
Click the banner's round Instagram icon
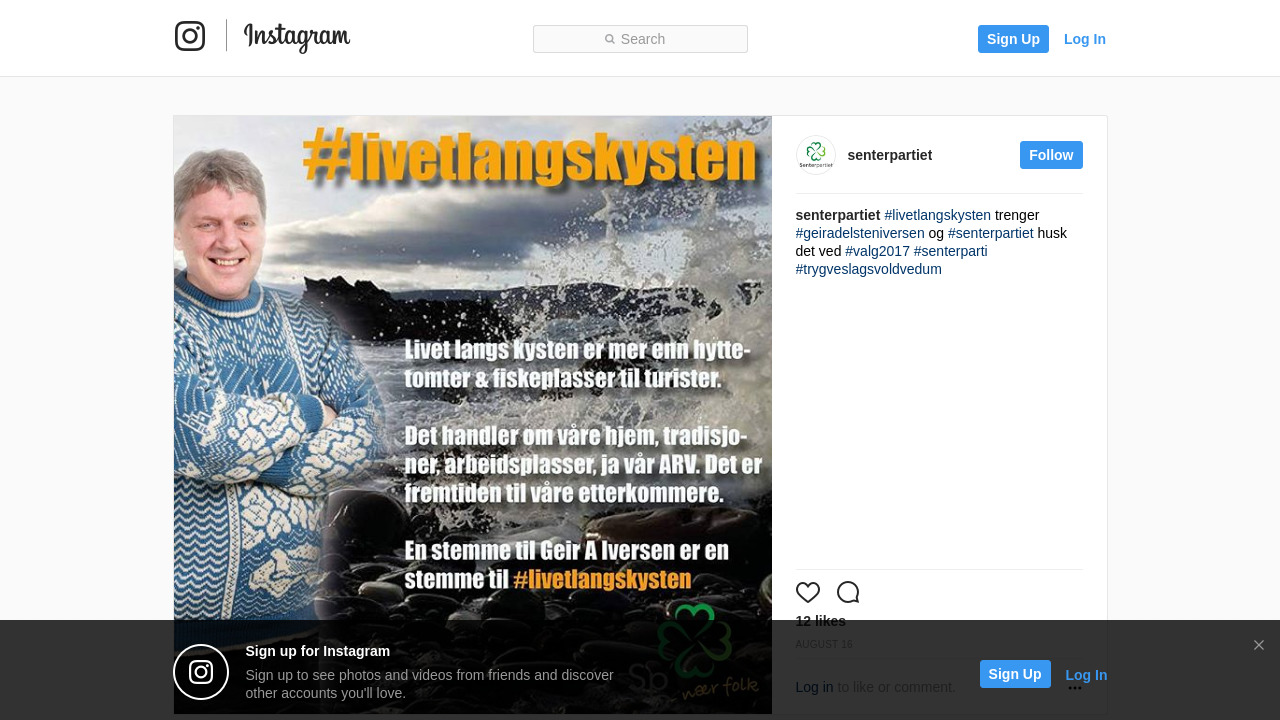coord(201,672)
